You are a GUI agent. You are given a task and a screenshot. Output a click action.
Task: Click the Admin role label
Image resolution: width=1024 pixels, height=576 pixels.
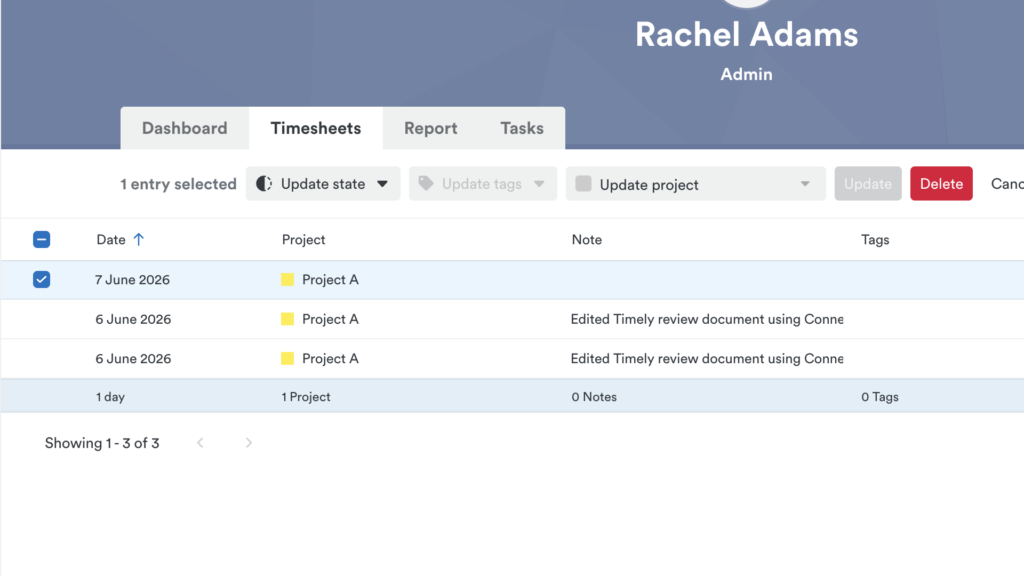coord(746,74)
